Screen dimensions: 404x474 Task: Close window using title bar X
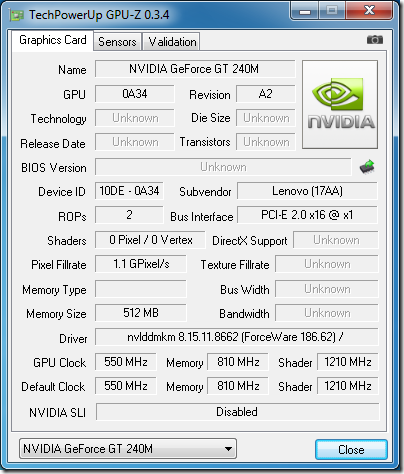coord(369,11)
